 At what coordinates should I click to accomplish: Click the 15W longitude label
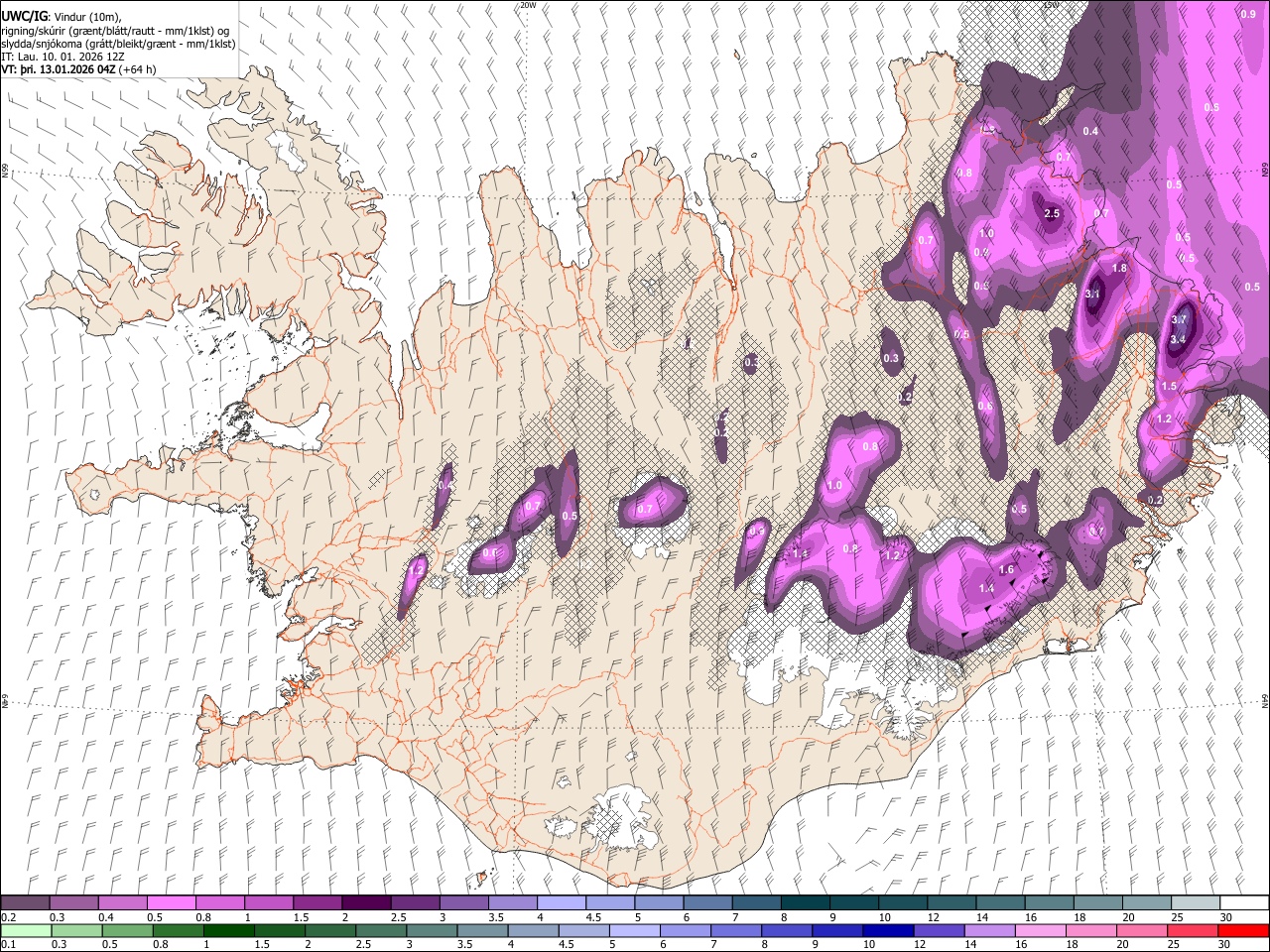pos(1050,5)
